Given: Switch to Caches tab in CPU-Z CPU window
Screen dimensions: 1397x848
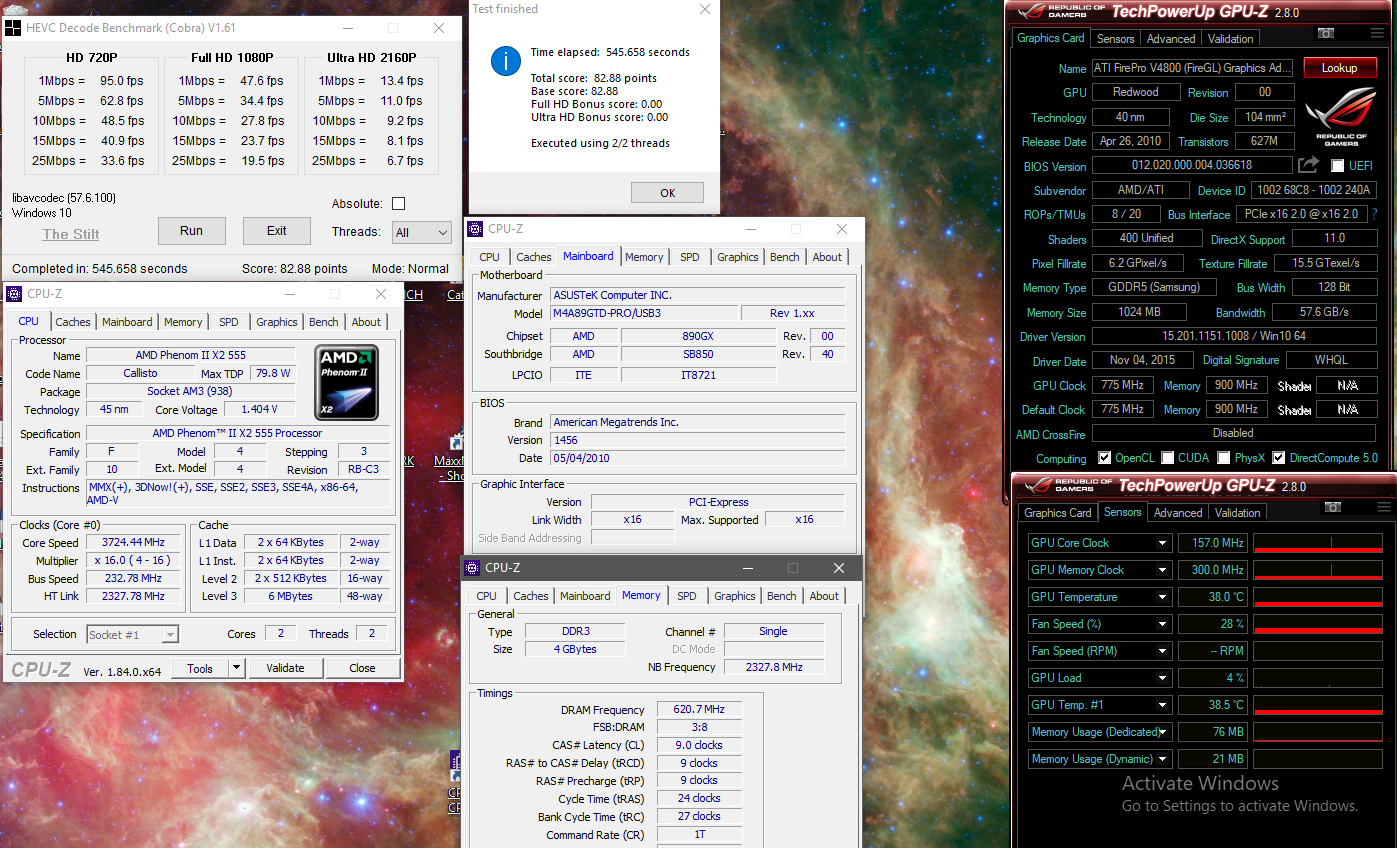Looking at the screenshot, I should [x=73, y=322].
